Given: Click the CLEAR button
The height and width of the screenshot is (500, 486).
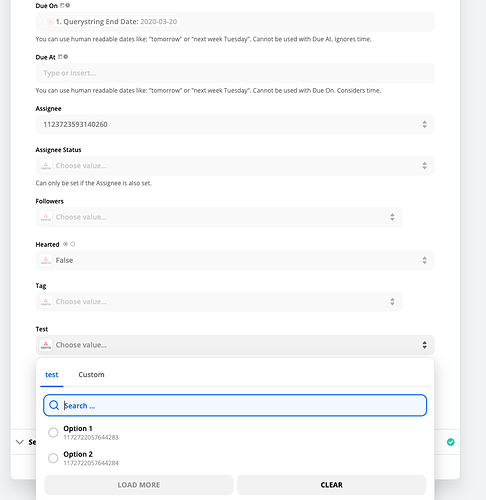Looking at the screenshot, I should (x=331, y=485).
